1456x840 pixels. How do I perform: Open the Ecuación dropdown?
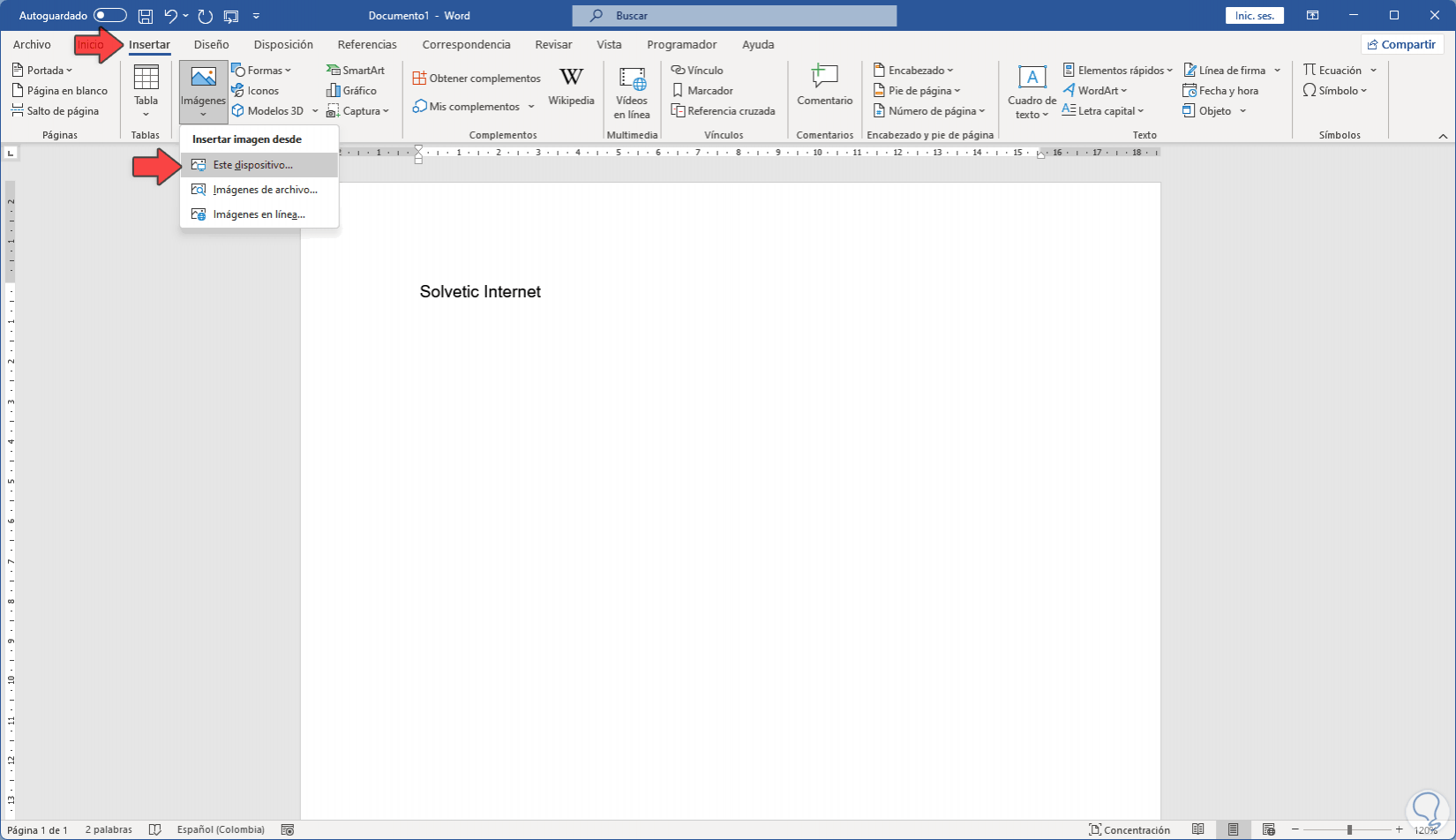[x=1340, y=71]
